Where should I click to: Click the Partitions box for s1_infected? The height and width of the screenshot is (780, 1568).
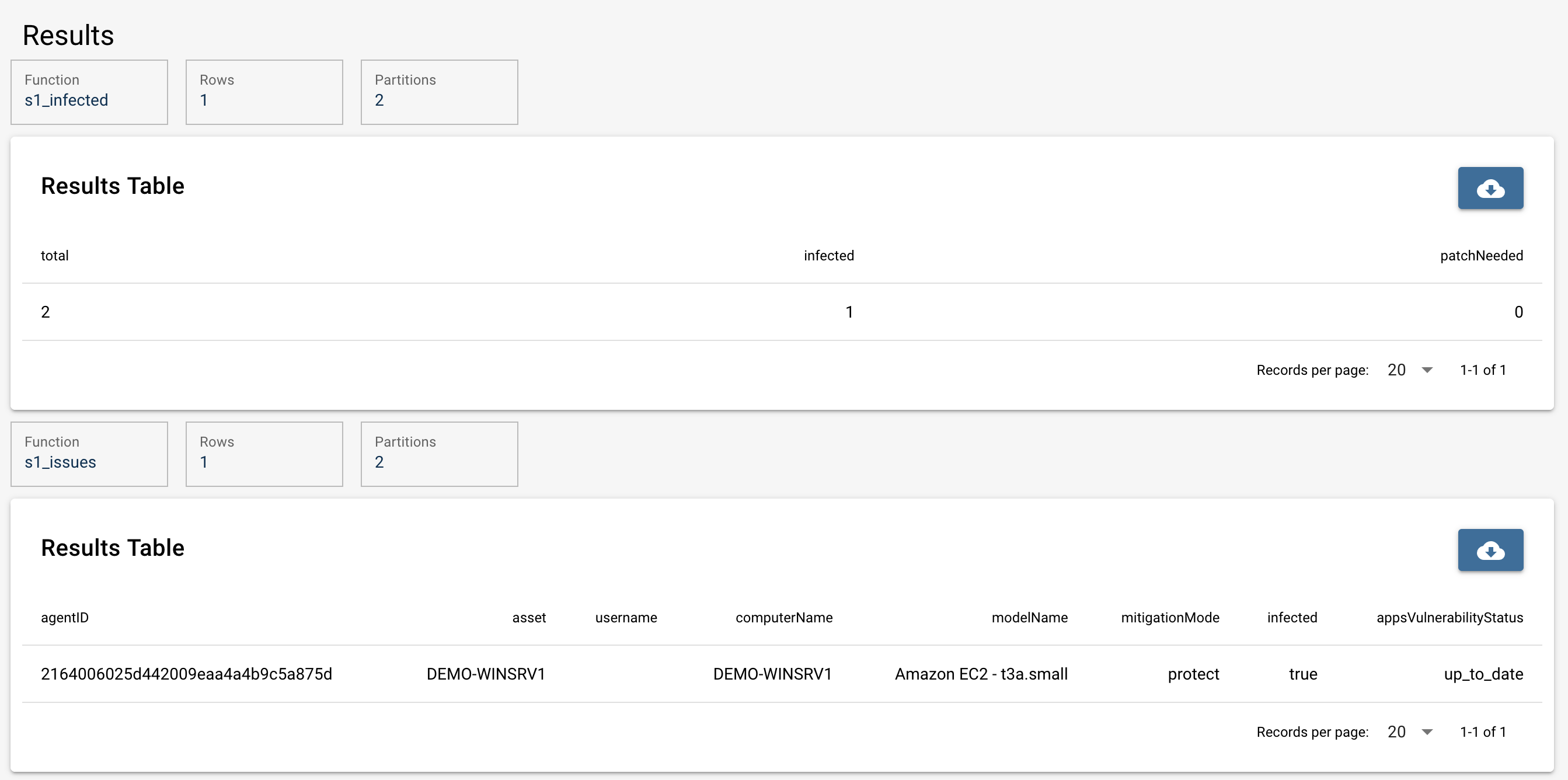tap(439, 92)
